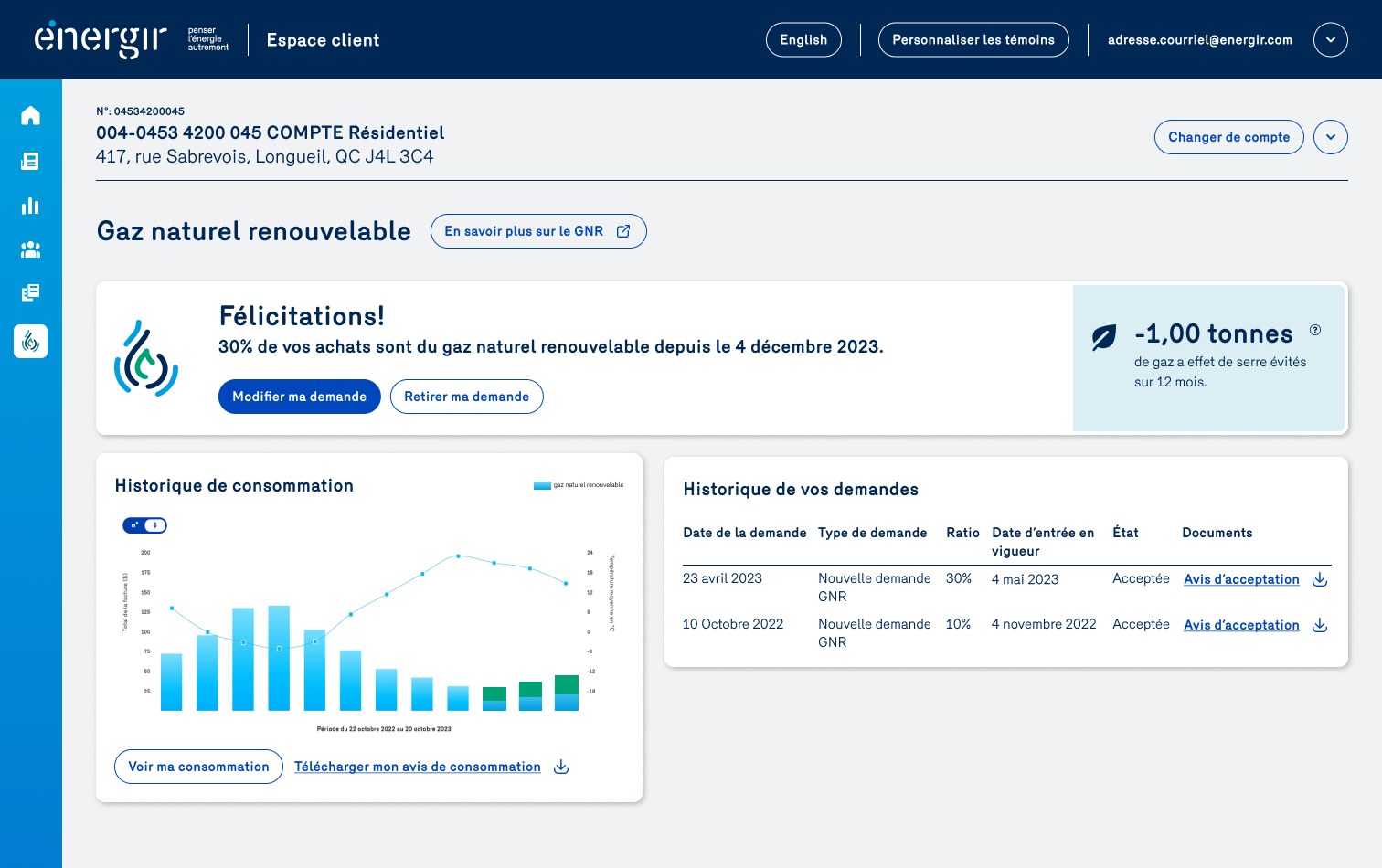Open the people group icon in sidebar
This screenshot has width=1382, height=868.
click(x=30, y=249)
